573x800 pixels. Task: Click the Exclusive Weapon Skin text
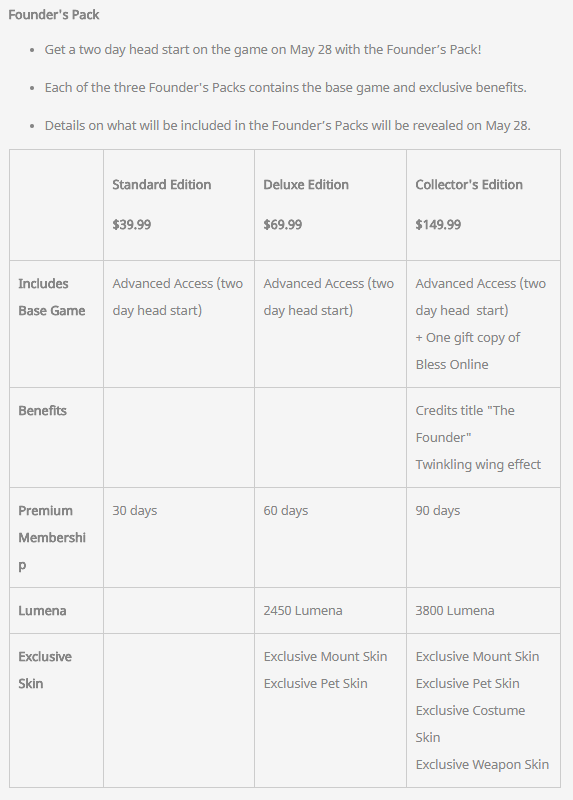click(482, 765)
